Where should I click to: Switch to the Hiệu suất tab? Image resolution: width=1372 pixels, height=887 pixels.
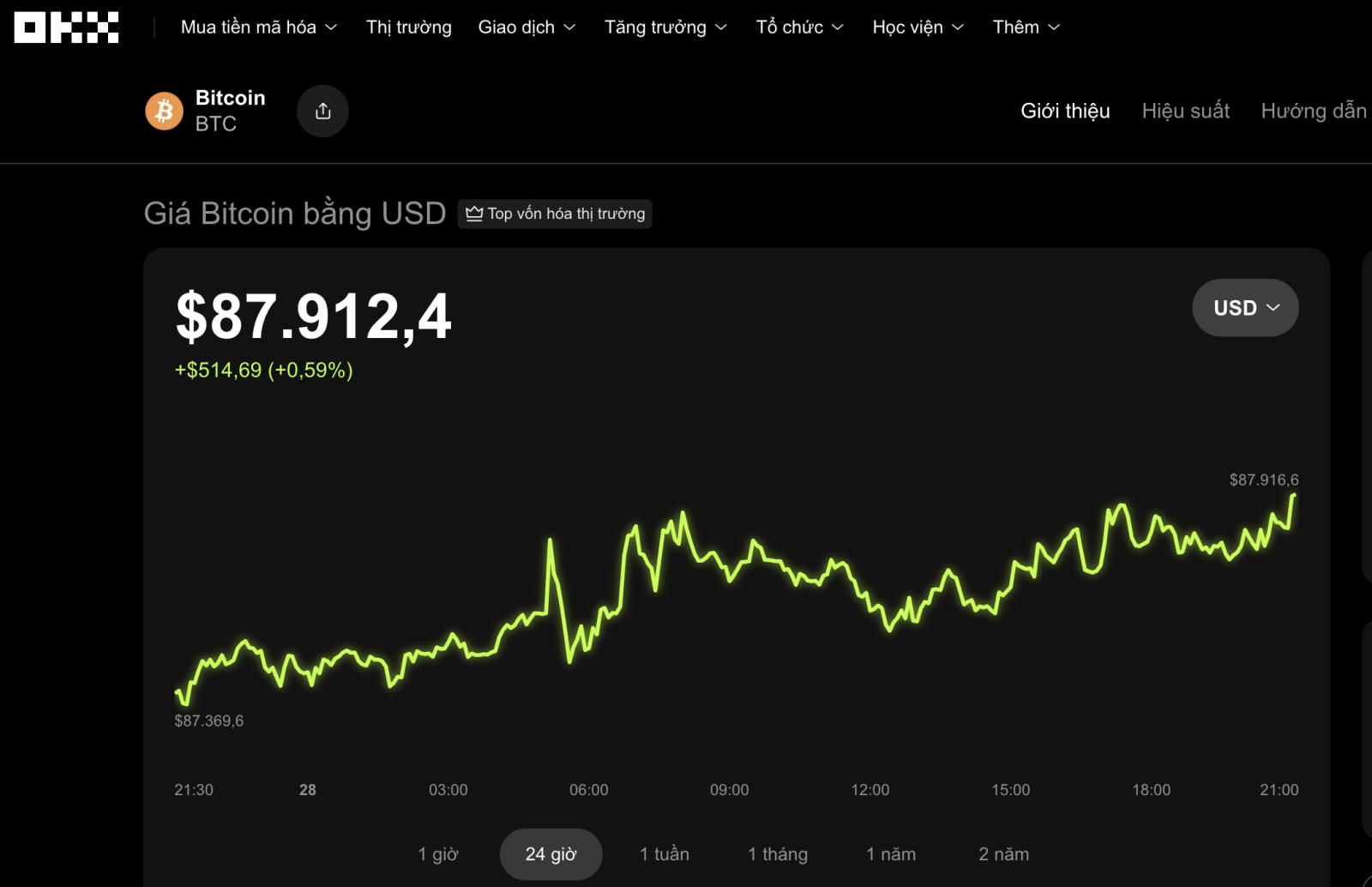(x=1185, y=111)
